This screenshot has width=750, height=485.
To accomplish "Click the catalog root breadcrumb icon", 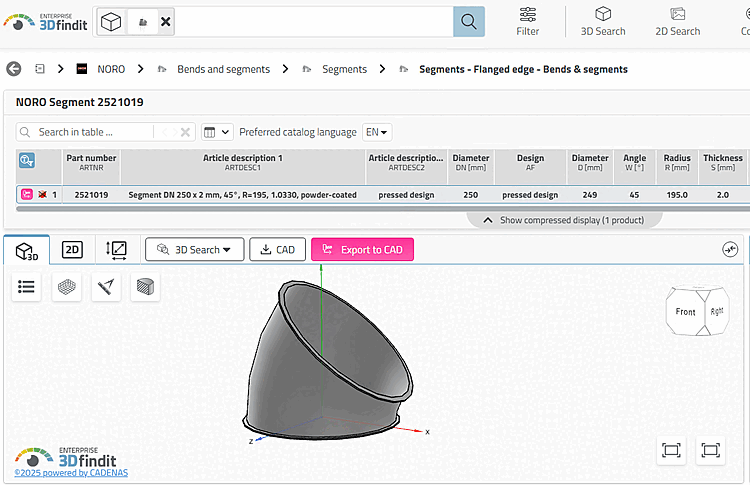I will coord(40,69).
